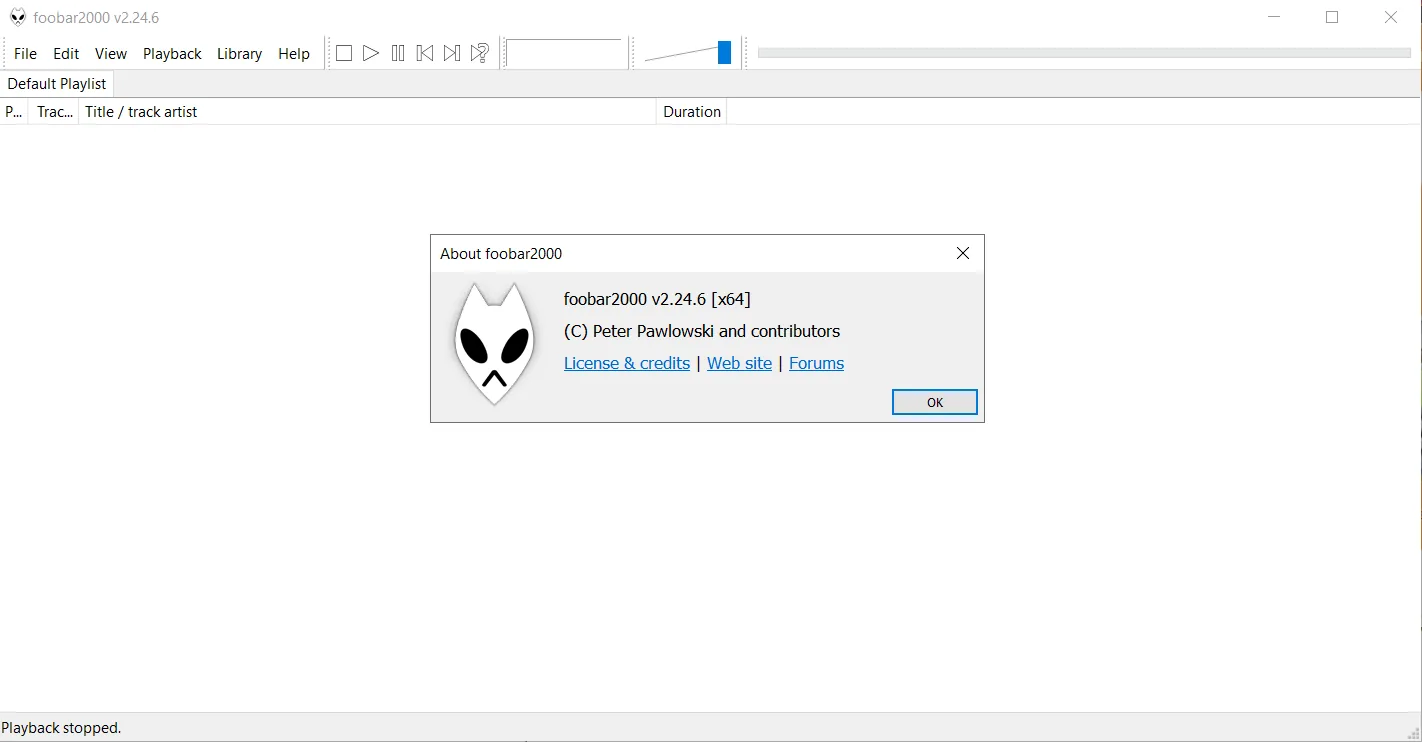Open the Playback menu
Viewport: 1422px width, 742px height.
172,54
